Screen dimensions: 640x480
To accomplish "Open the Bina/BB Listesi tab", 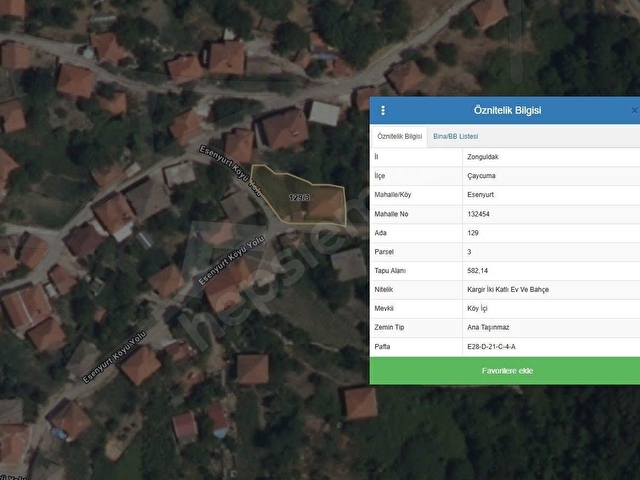I will click(456, 136).
